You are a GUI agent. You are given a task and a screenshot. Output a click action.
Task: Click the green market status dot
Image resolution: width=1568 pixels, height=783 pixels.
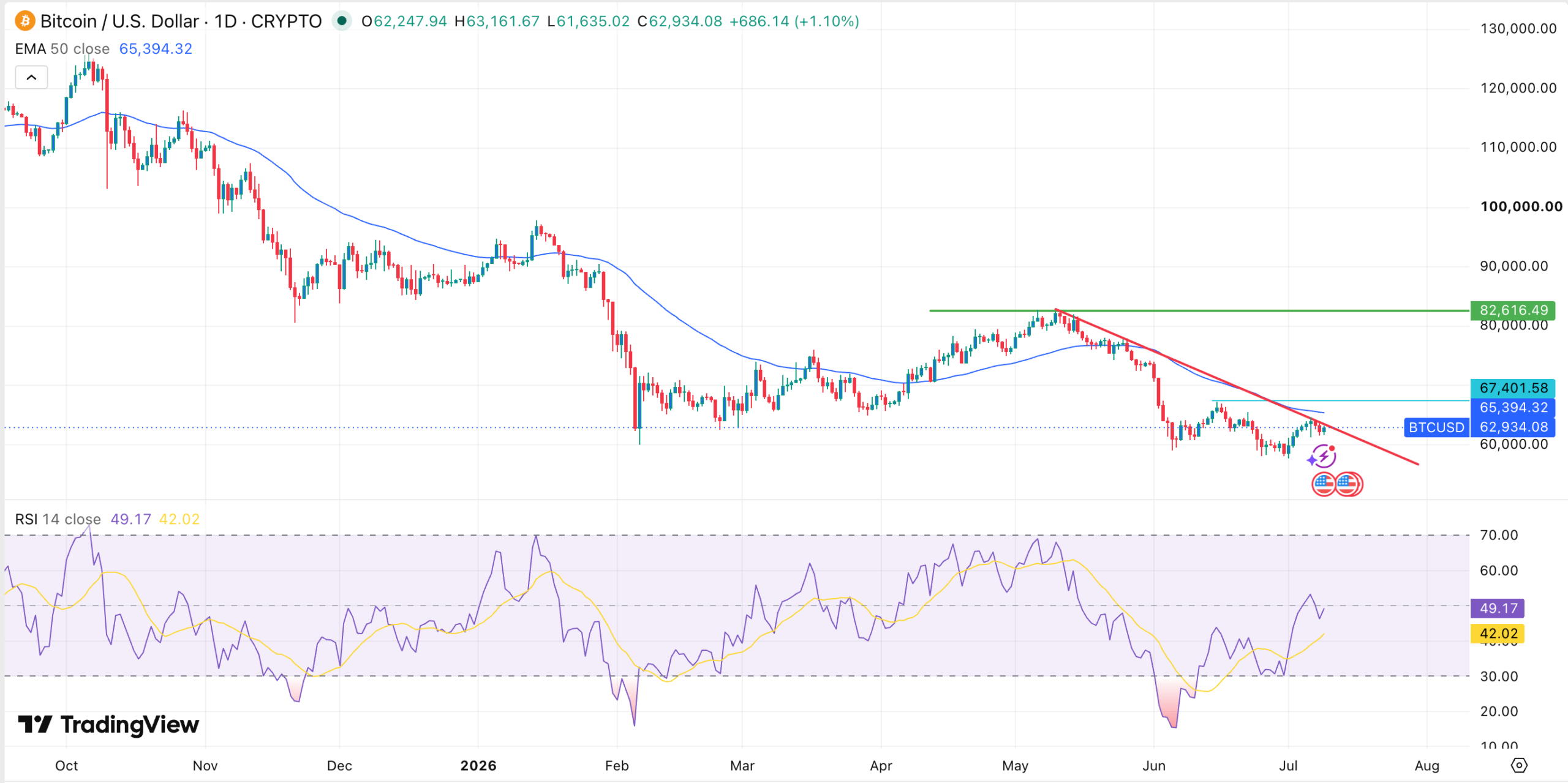coord(342,21)
